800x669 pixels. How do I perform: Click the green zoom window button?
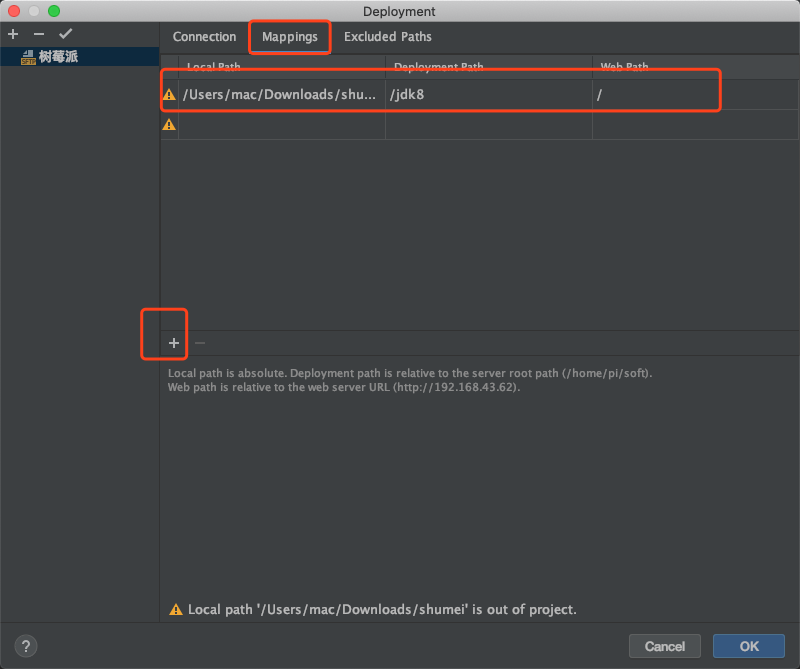[x=54, y=11]
